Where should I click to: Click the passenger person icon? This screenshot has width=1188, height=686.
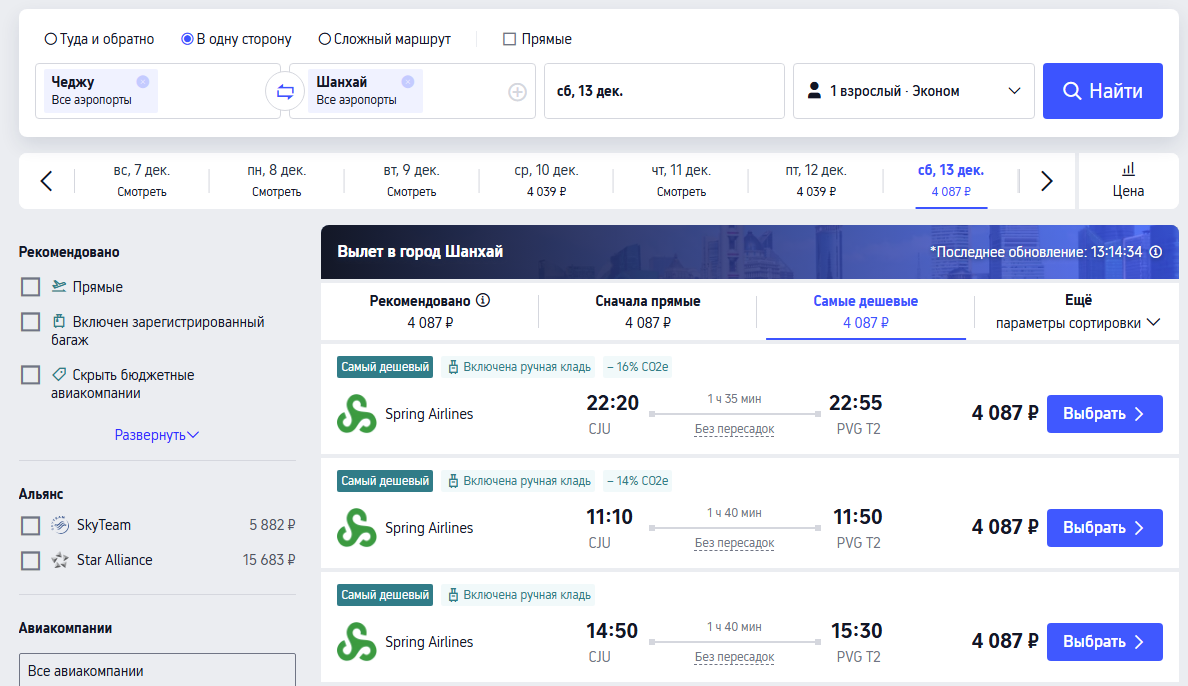pyautogui.click(x=814, y=91)
